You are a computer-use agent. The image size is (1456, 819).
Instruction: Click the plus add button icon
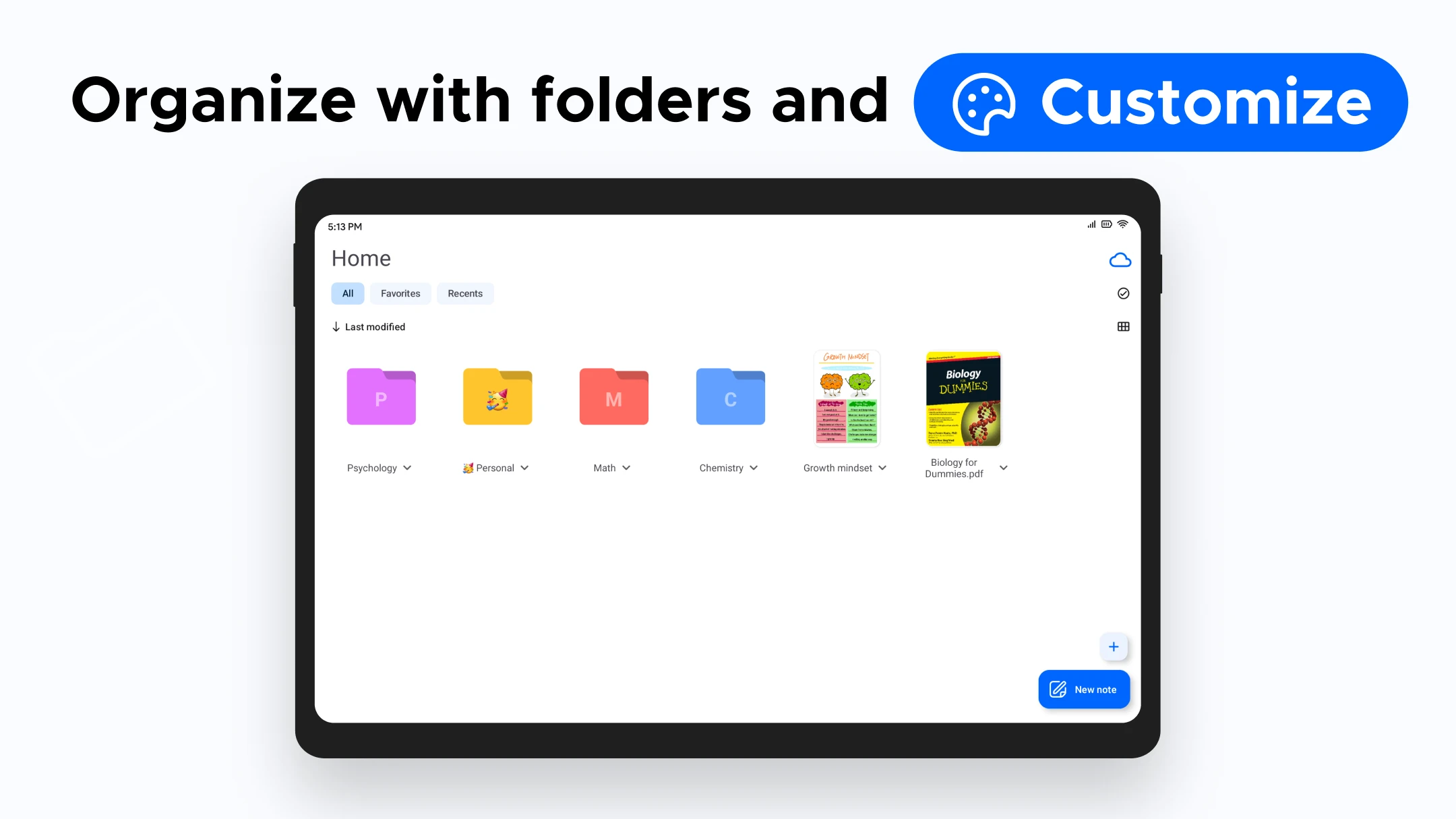(1113, 647)
